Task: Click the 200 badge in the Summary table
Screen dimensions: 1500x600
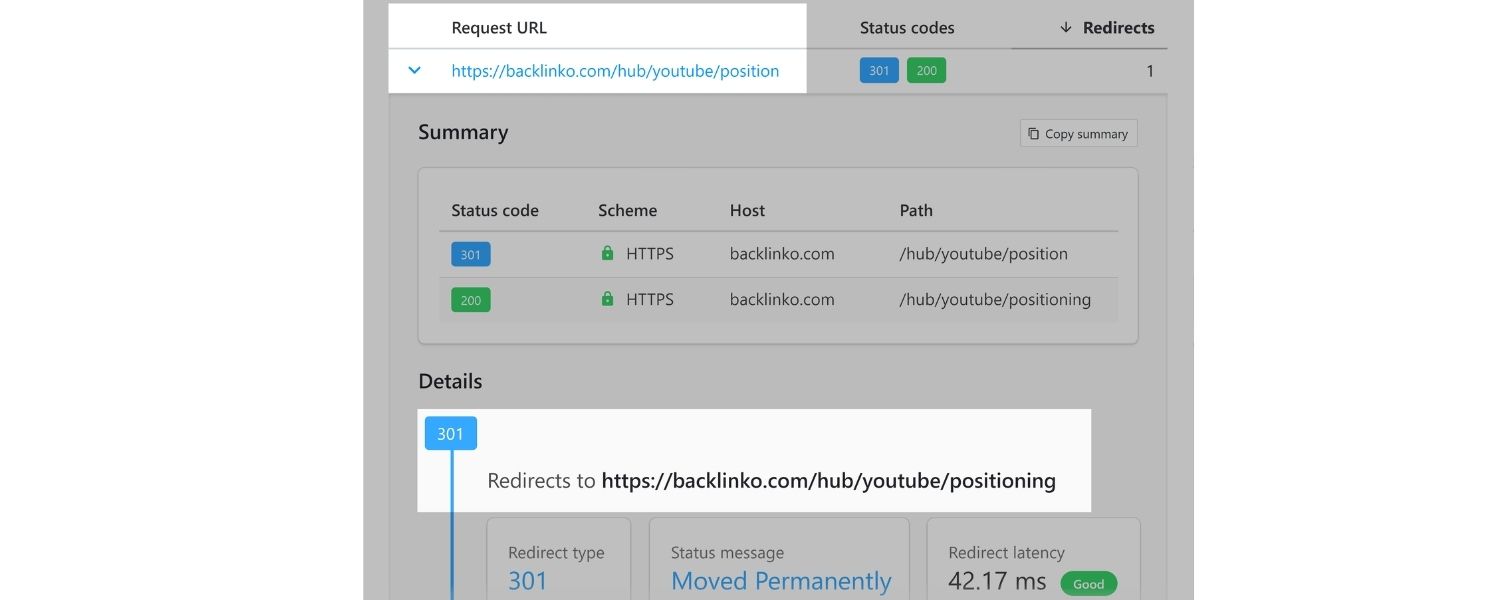Action: tap(470, 299)
